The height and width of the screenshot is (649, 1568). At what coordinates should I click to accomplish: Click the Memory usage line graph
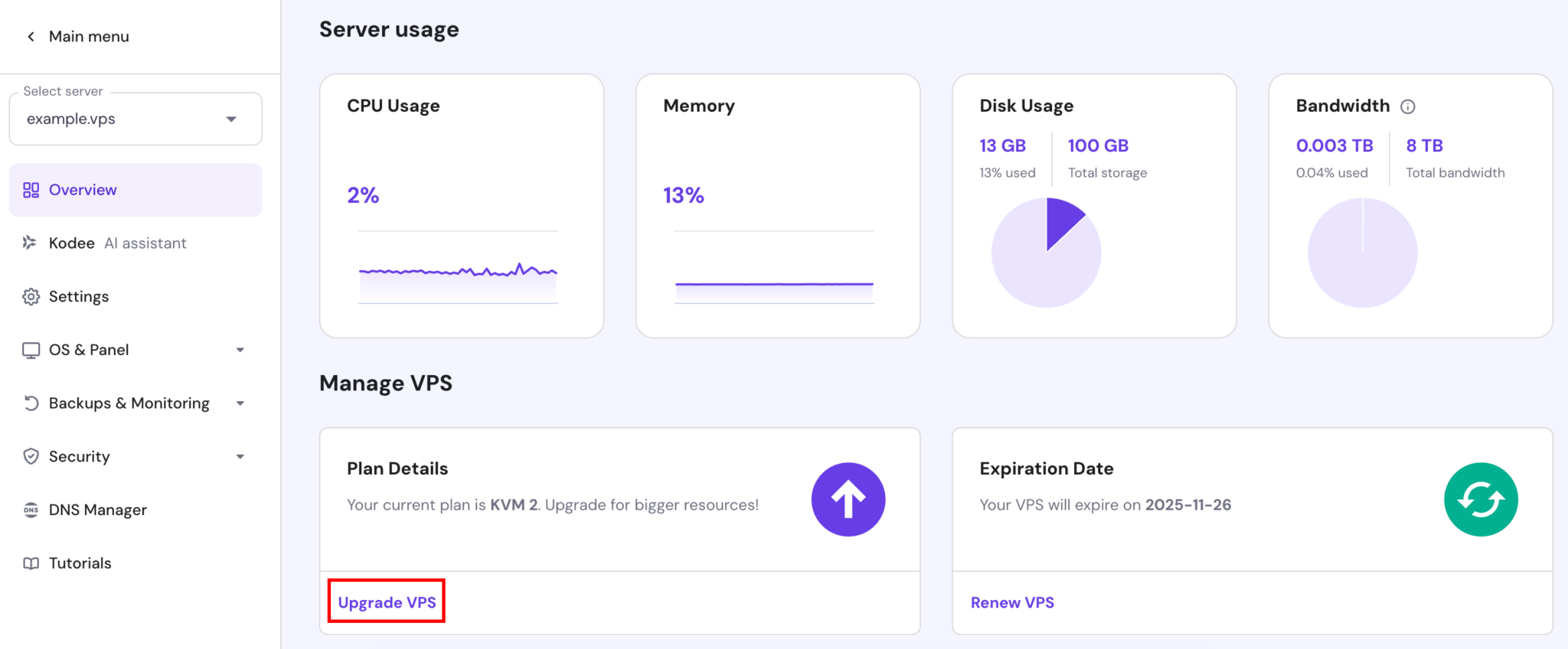pos(774,285)
